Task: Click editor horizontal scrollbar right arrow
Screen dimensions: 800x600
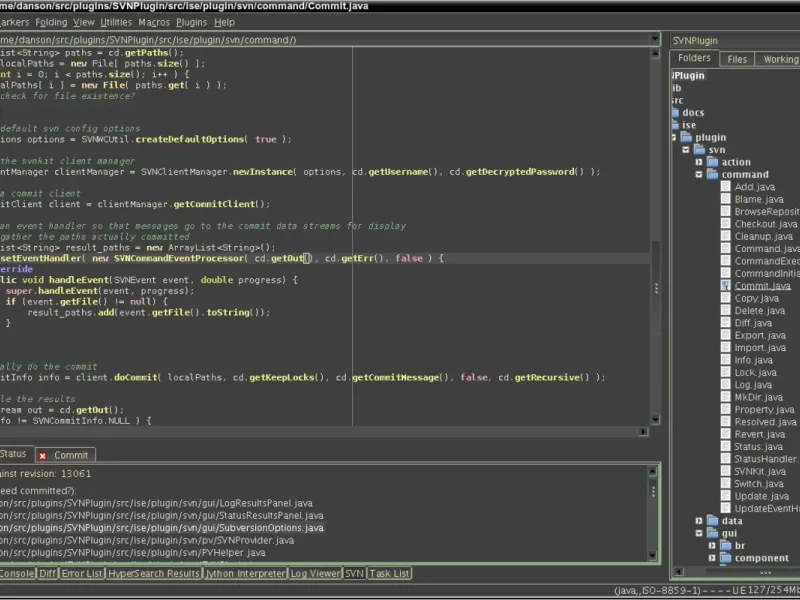Action: click(x=643, y=432)
